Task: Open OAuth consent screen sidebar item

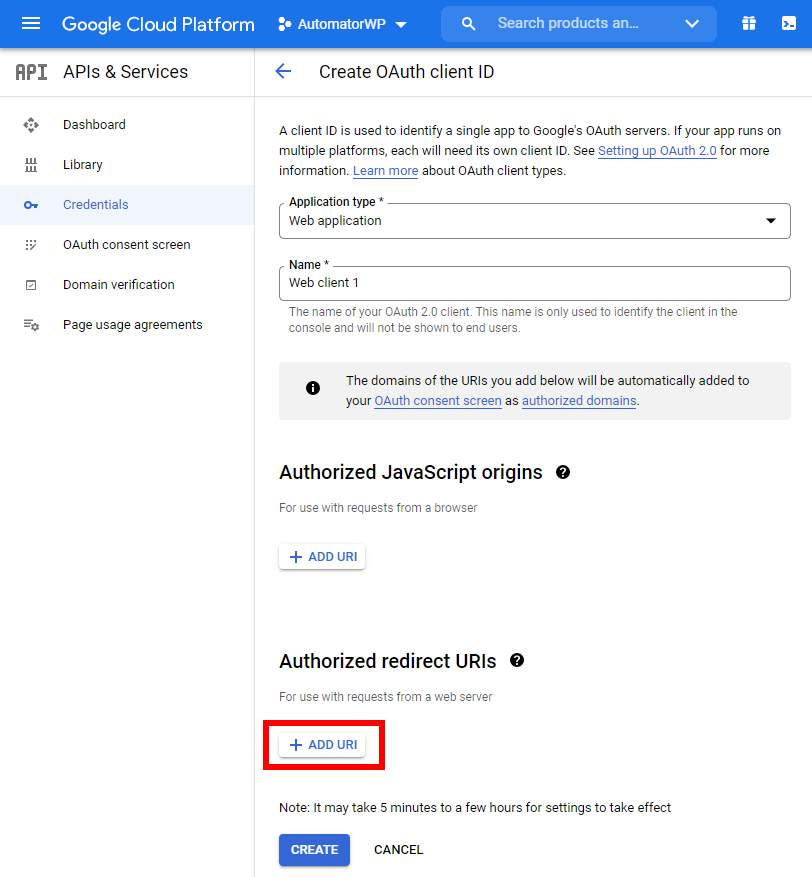Action: click(x=127, y=244)
